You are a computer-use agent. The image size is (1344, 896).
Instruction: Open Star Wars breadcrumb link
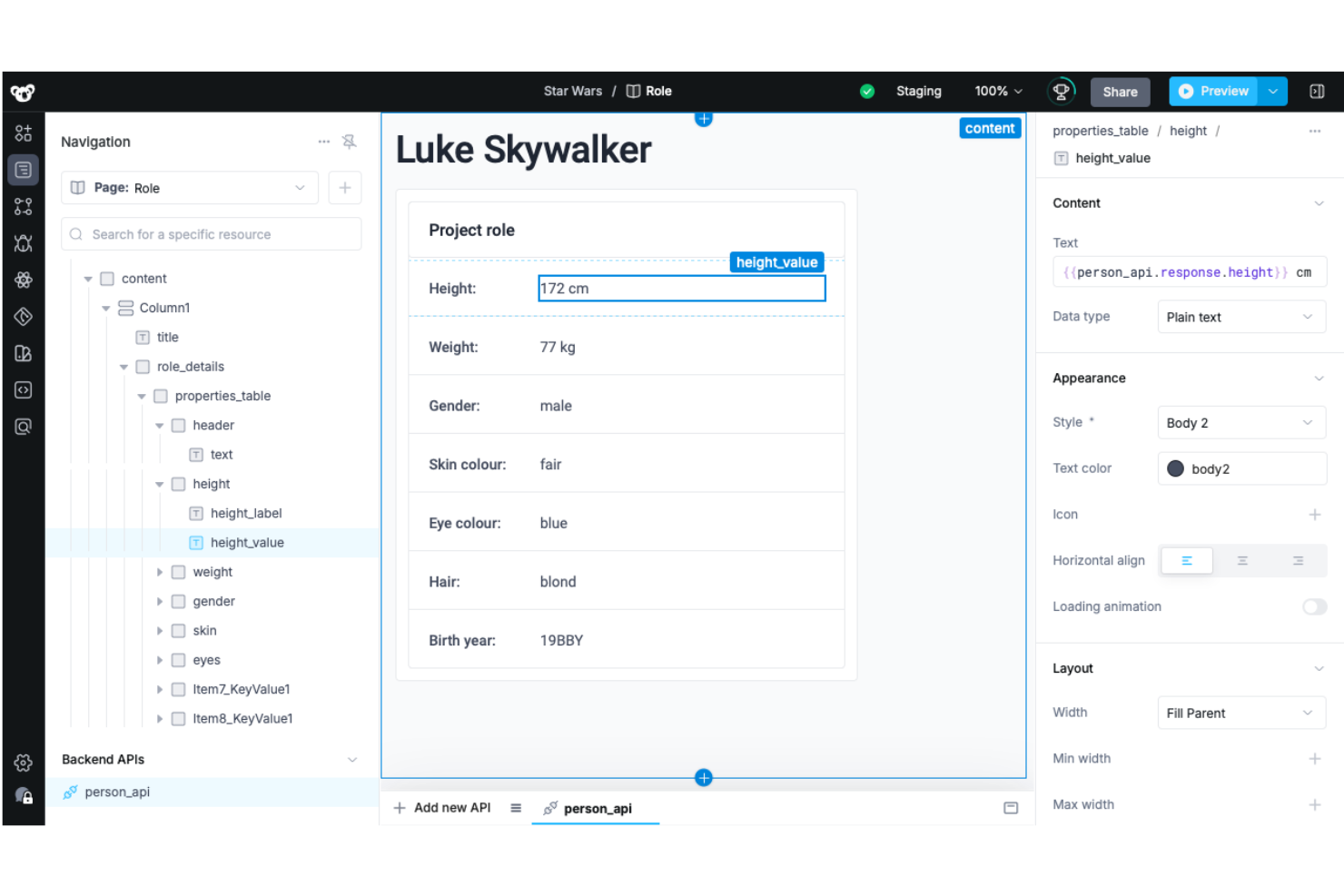pyautogui.click(x=573, y=92)
